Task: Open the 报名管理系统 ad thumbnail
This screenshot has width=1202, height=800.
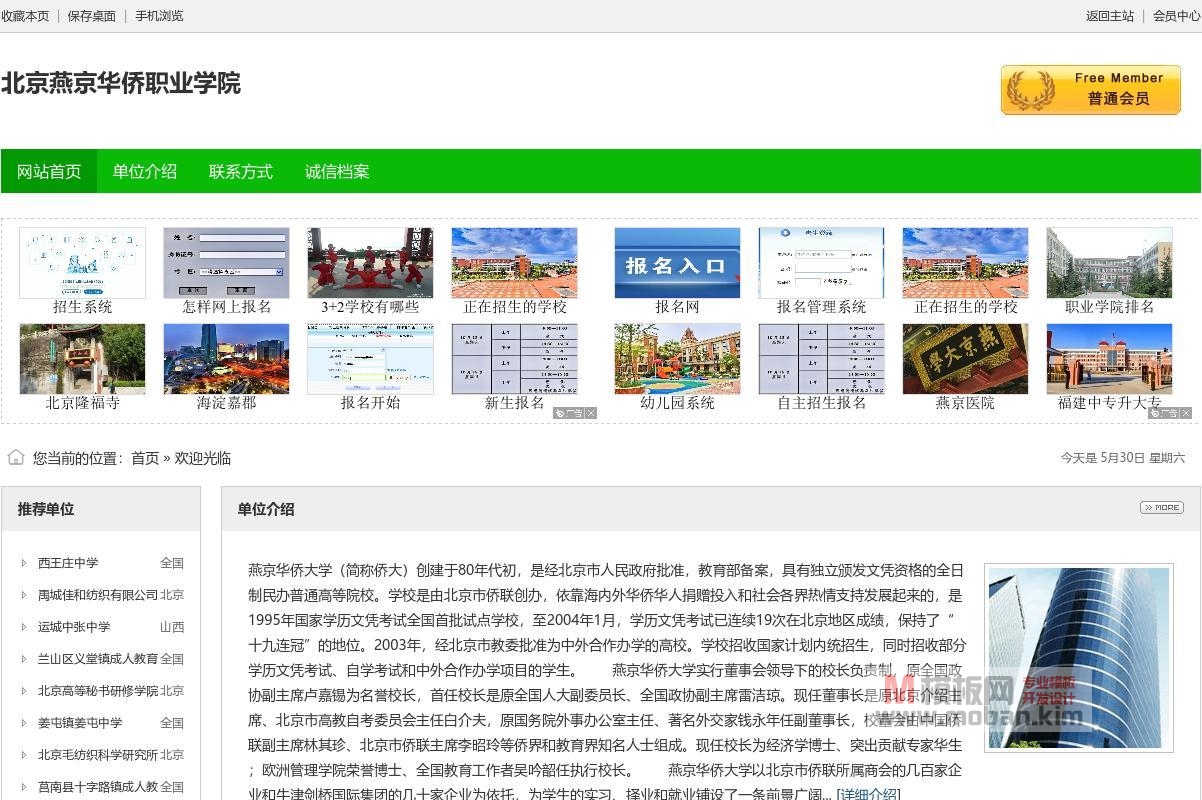Action: (821, 263)
